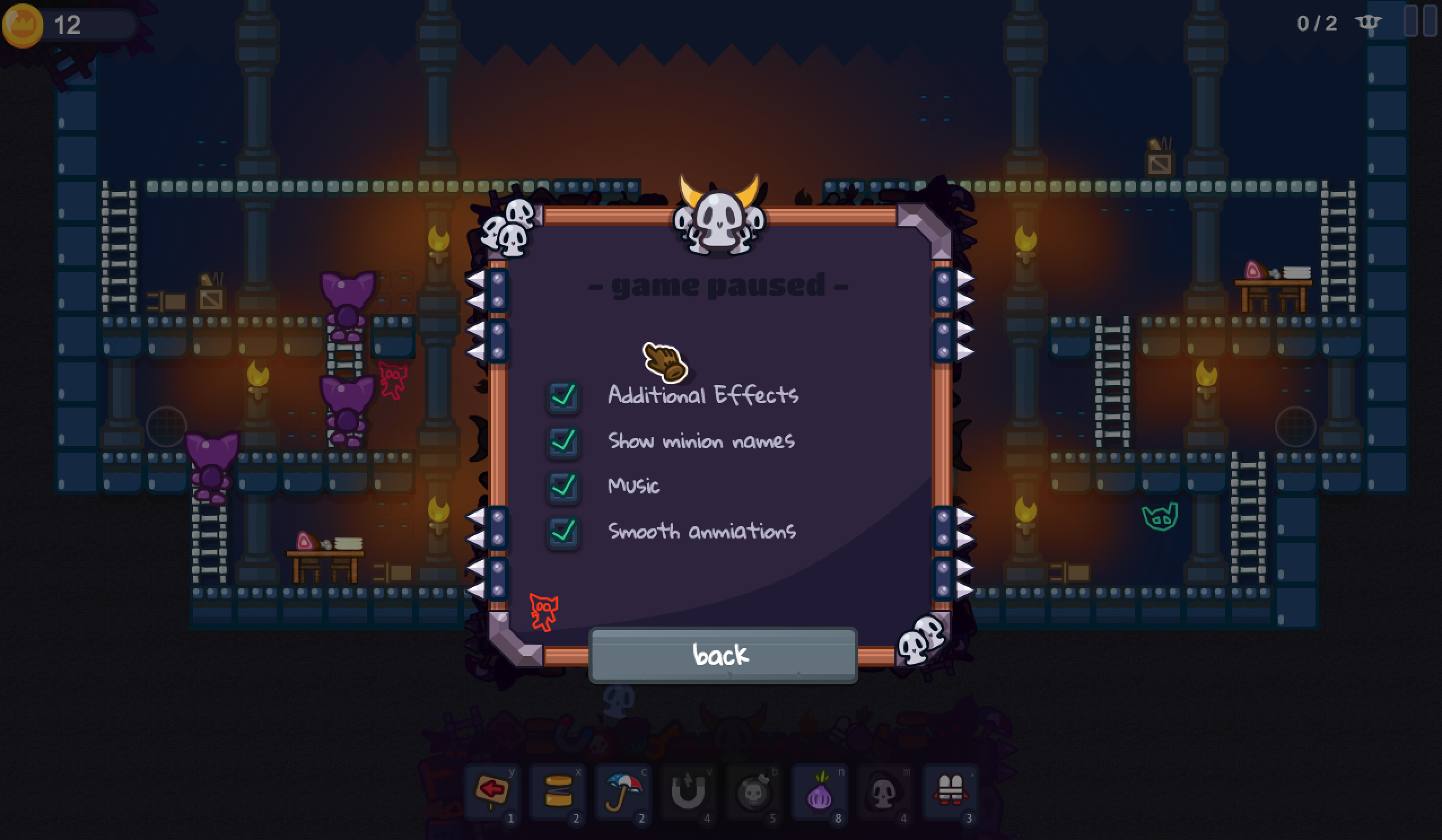
Task: Toggle Show minion names checkbox off
Action: 563,441
